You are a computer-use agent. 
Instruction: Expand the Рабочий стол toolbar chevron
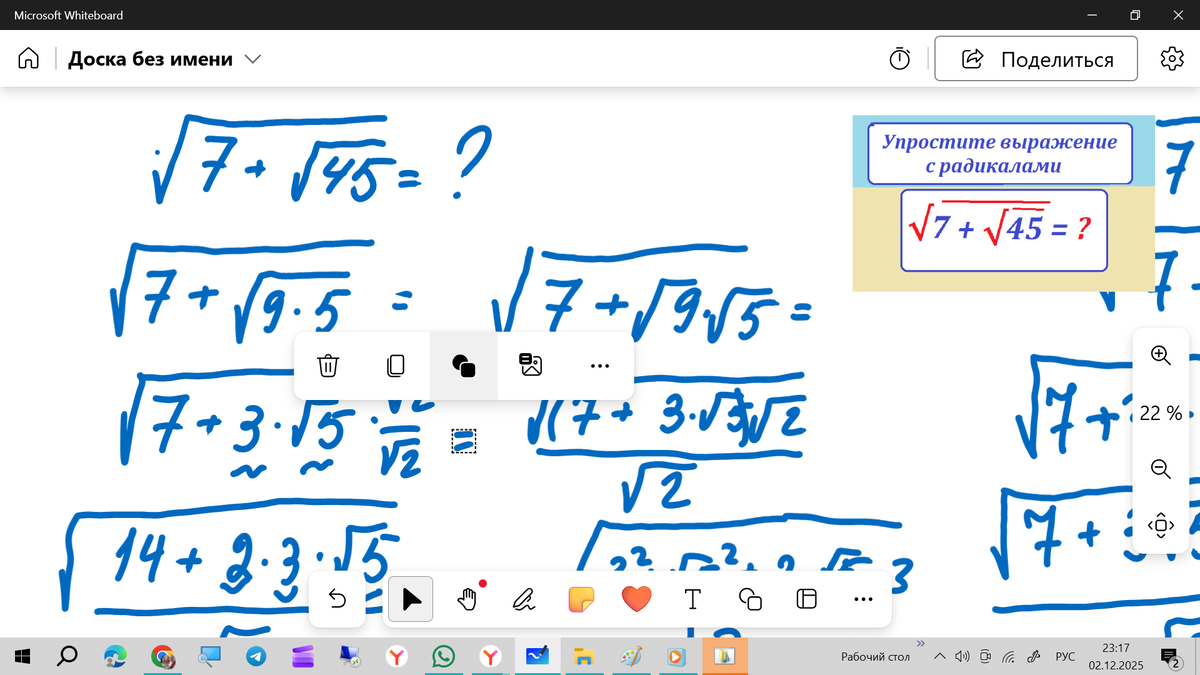tap(920, 643)
